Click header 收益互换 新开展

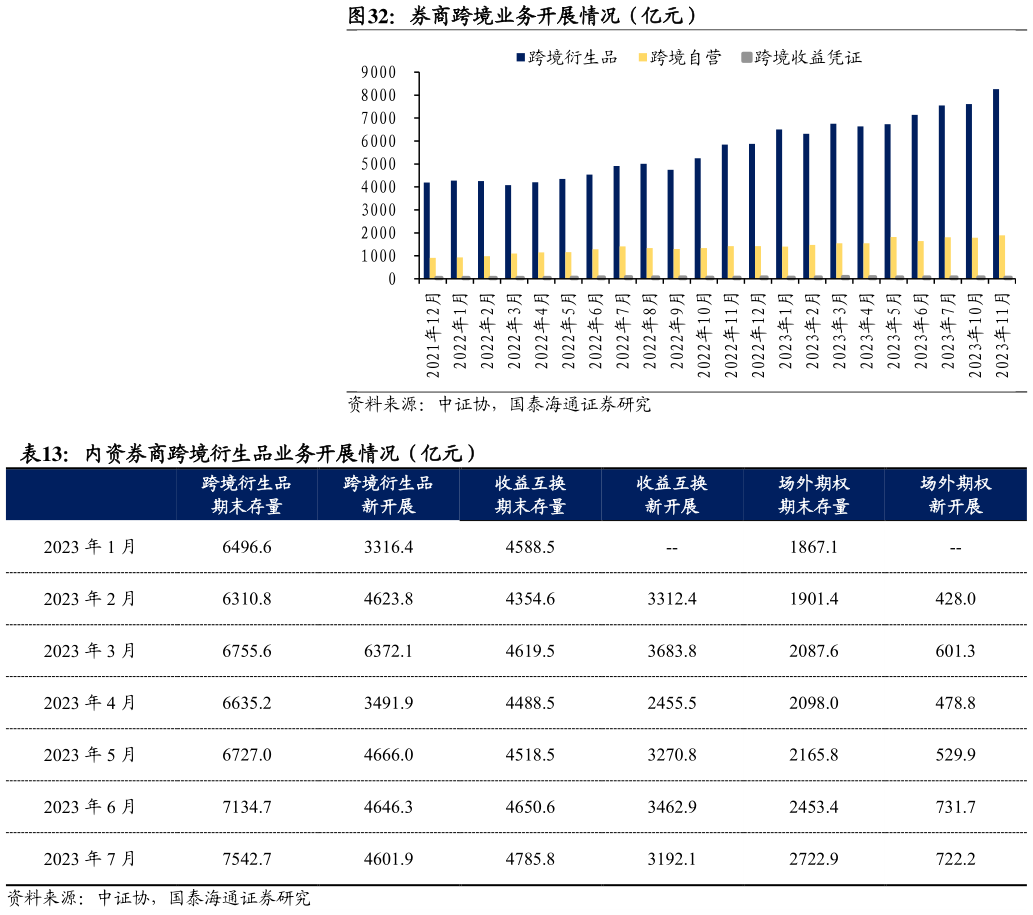coord(672,495)
